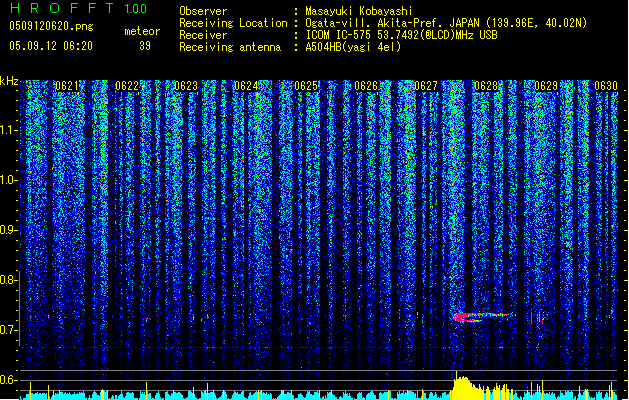Click the 0623 time marker
The width and height of the screenshot is (629, 400).
tap(186, 86)
